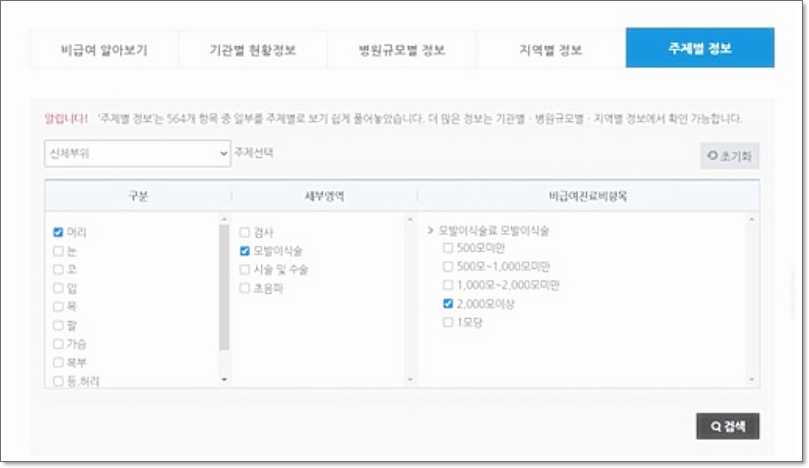Collapse the 모발이식술료 모발이식술 group
Viewport: 809px width, 468px height.
point(430,230)
